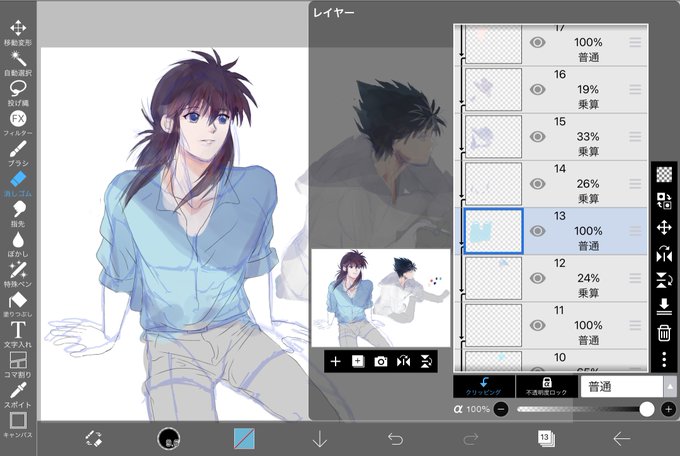The width and height of the screenshot is (680, 456).
Task: Activate layer move tool in right sidebar
Action: 664,227
